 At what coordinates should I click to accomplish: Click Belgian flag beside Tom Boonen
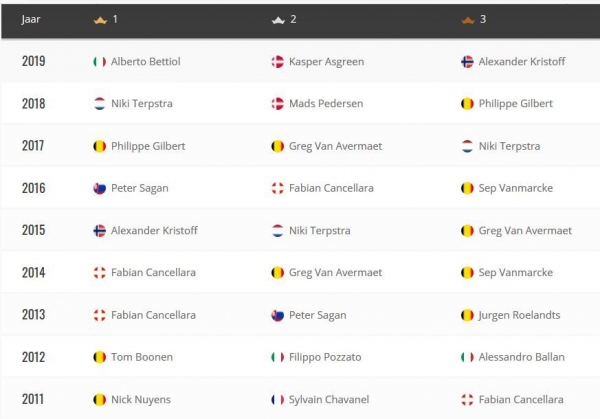99,357
